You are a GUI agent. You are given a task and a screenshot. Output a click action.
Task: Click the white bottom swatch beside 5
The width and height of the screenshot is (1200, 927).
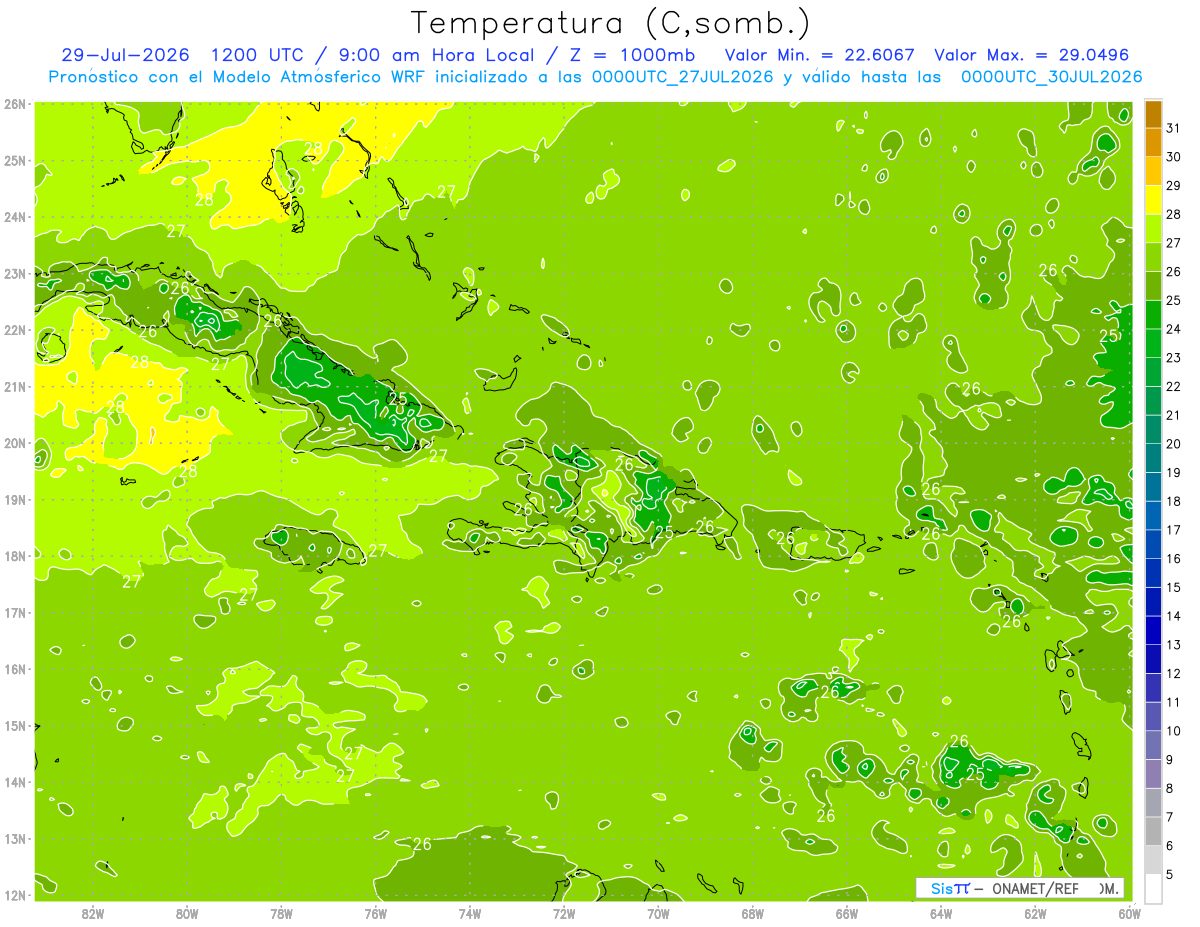coord(1153,888)
